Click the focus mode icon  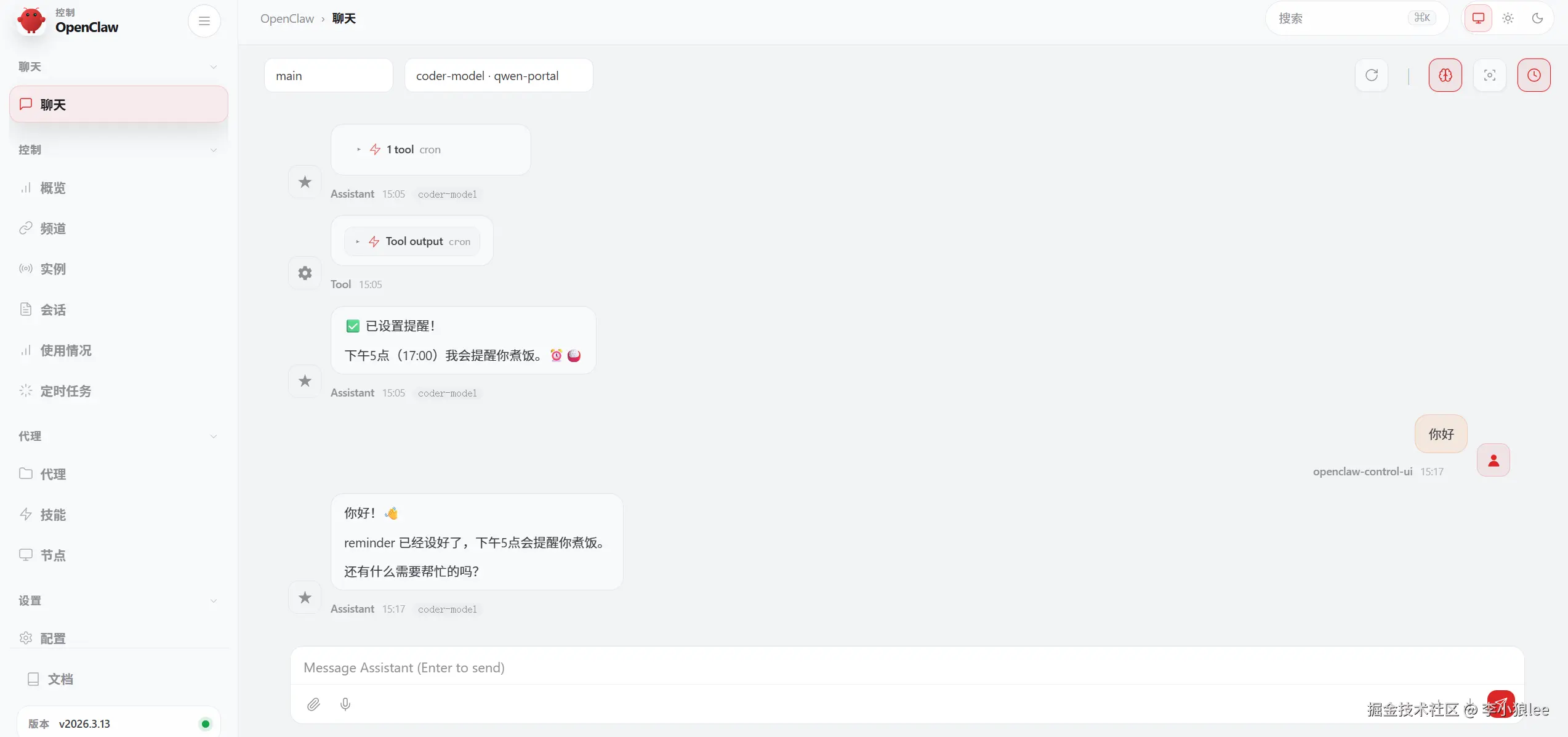1489,75
